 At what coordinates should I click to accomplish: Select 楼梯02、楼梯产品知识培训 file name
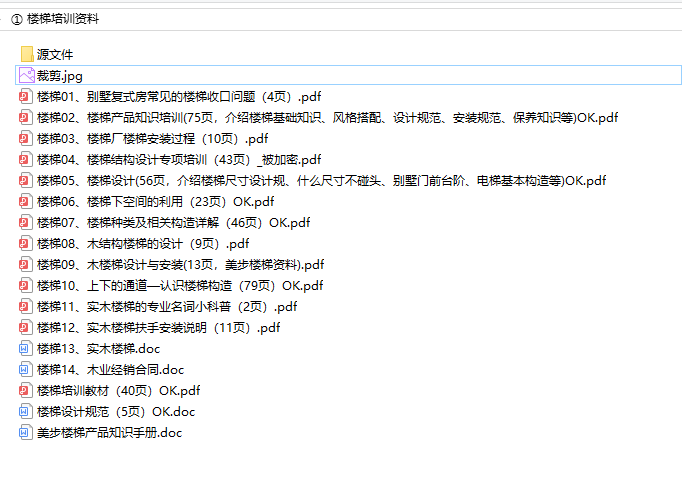(x=328, y=117)
